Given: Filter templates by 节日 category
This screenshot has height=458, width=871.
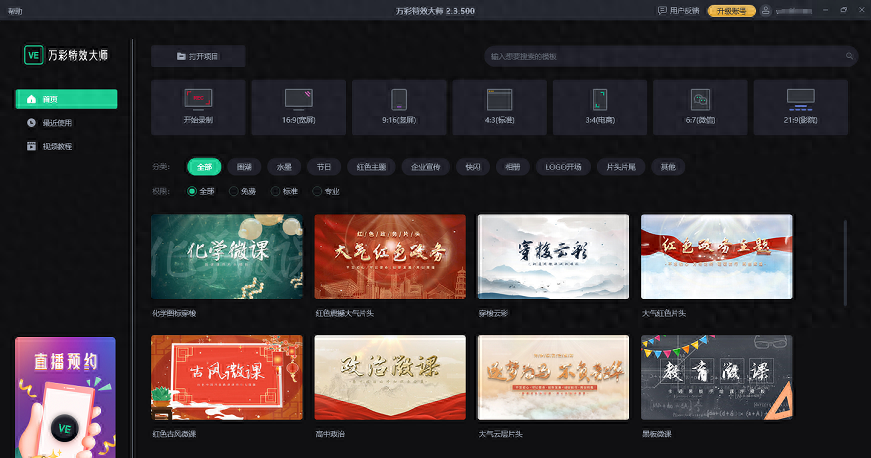Looking at the screenshot, I should point(324,167).
